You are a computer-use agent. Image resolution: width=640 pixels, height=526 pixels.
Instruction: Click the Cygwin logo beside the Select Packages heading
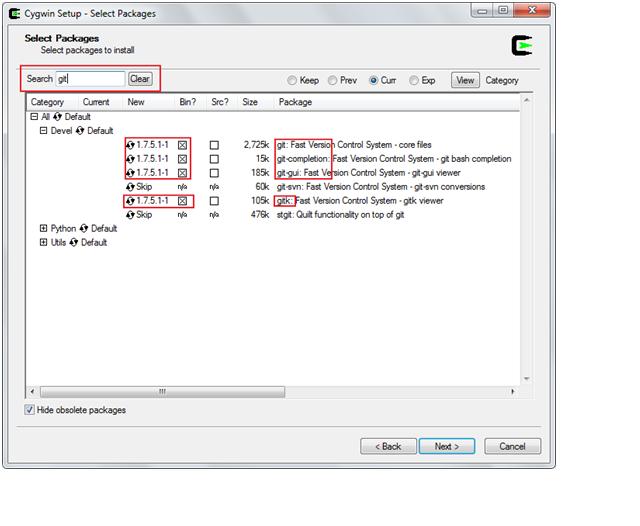click(x=522, y=45)
